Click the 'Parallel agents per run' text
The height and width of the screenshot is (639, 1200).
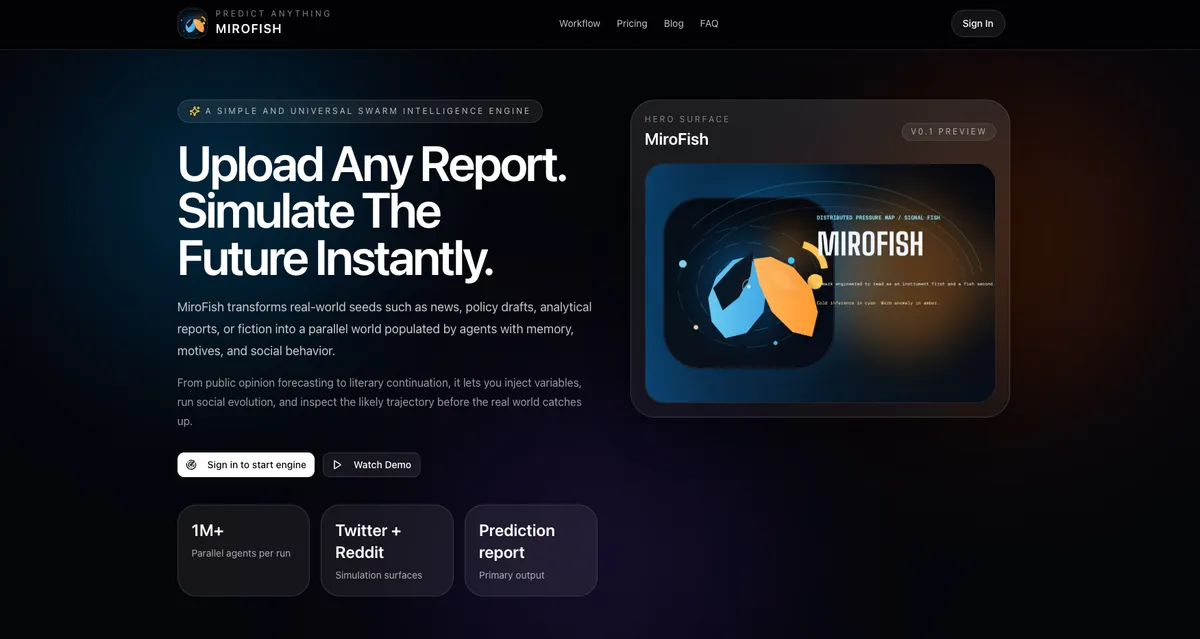241,553
